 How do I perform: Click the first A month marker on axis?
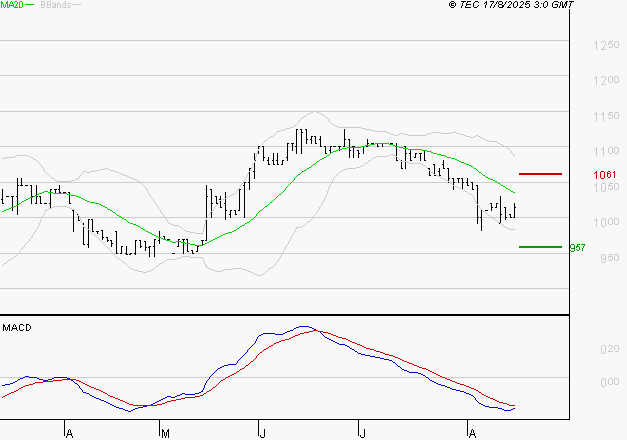[69, 432]
